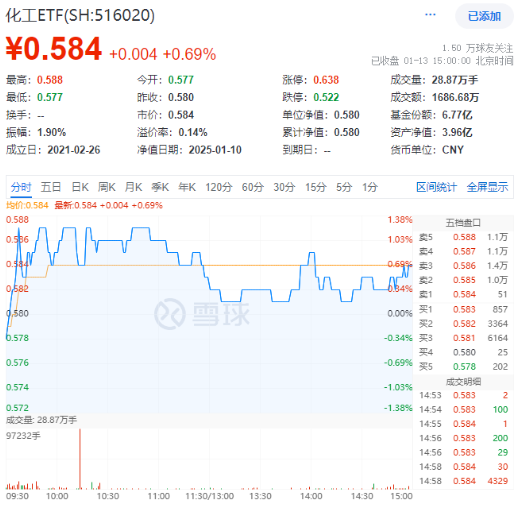Select the 买1 order row
Image resolution: width=517 pixels, height=508 pixels.
pos(463,309)
